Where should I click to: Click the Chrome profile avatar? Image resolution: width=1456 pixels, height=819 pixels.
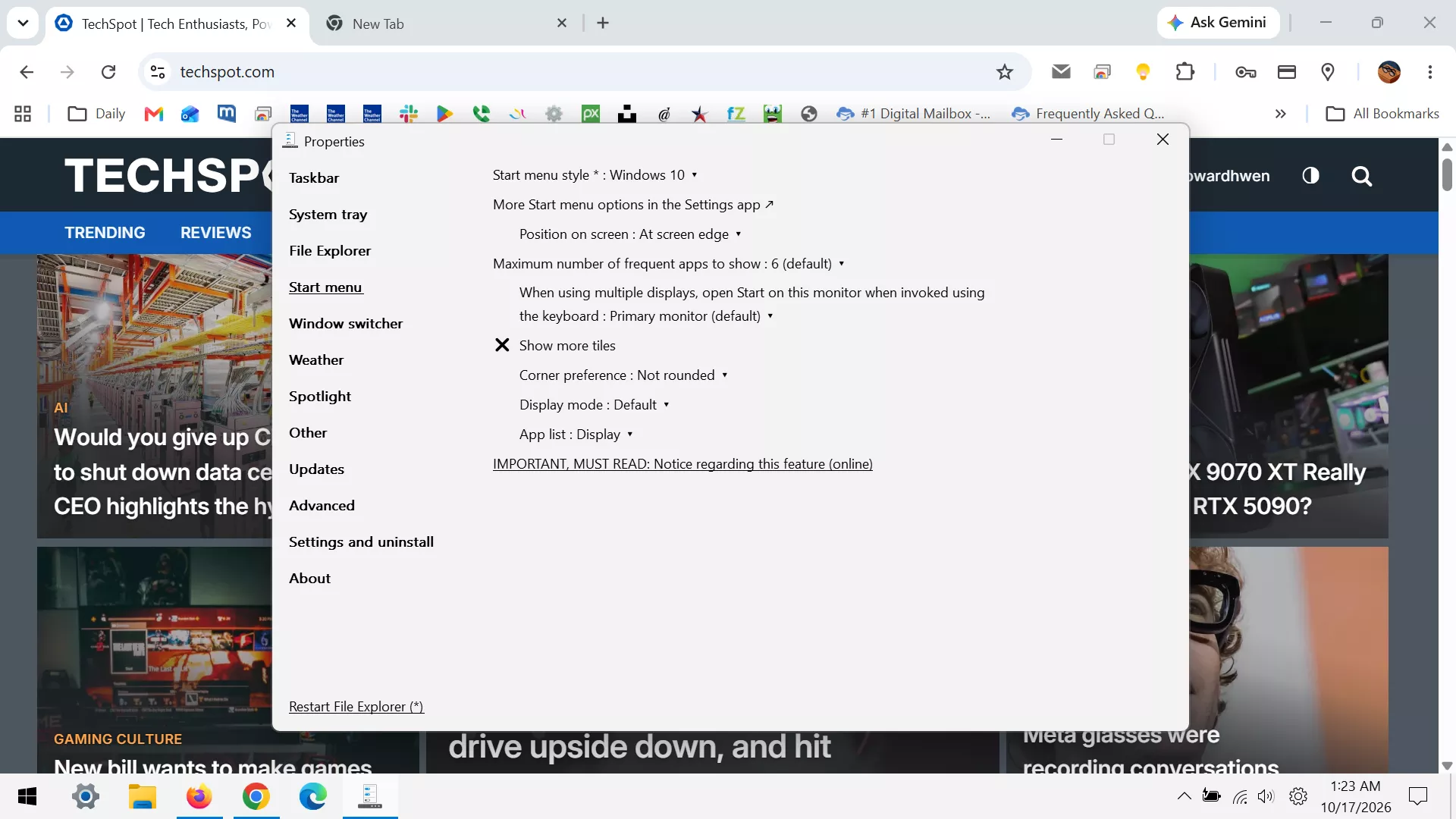1389,72
